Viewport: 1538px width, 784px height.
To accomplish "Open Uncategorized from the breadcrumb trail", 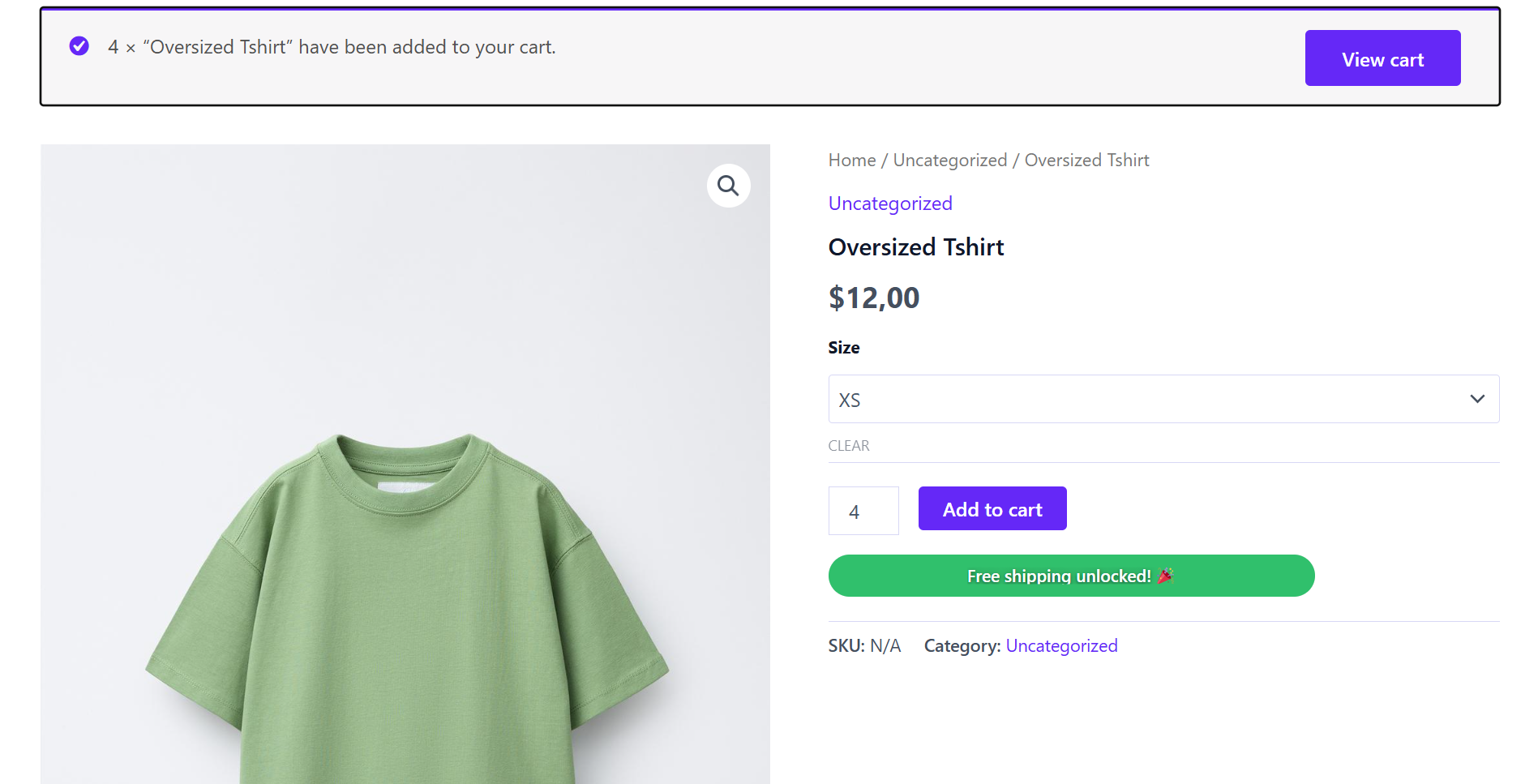I will click(x=949, y=160).
